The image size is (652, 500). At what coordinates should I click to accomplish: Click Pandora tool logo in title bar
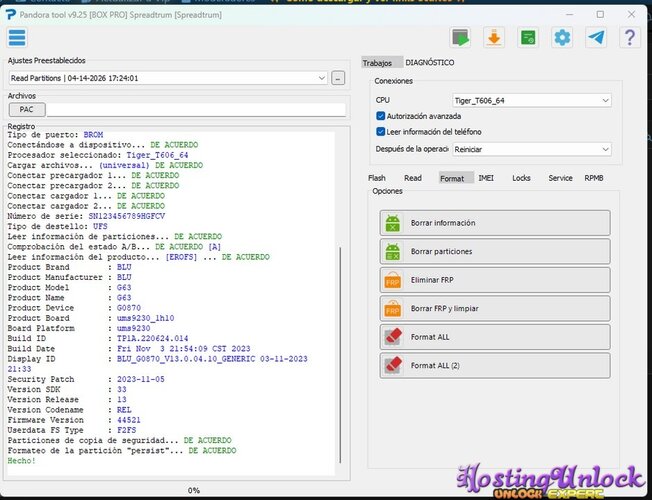(x=11, y=15)
